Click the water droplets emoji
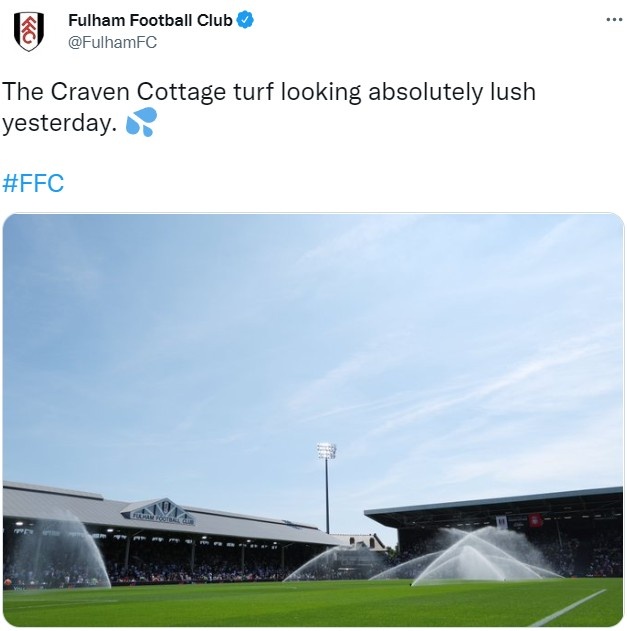 pos(141,124)
